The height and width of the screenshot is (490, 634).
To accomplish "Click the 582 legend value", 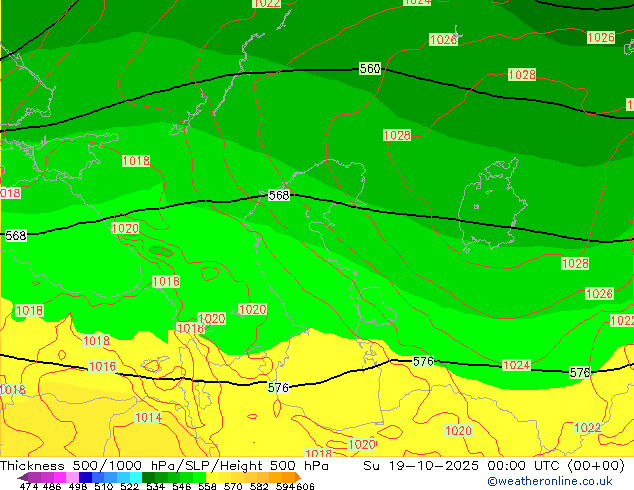I will click(259, 486).
